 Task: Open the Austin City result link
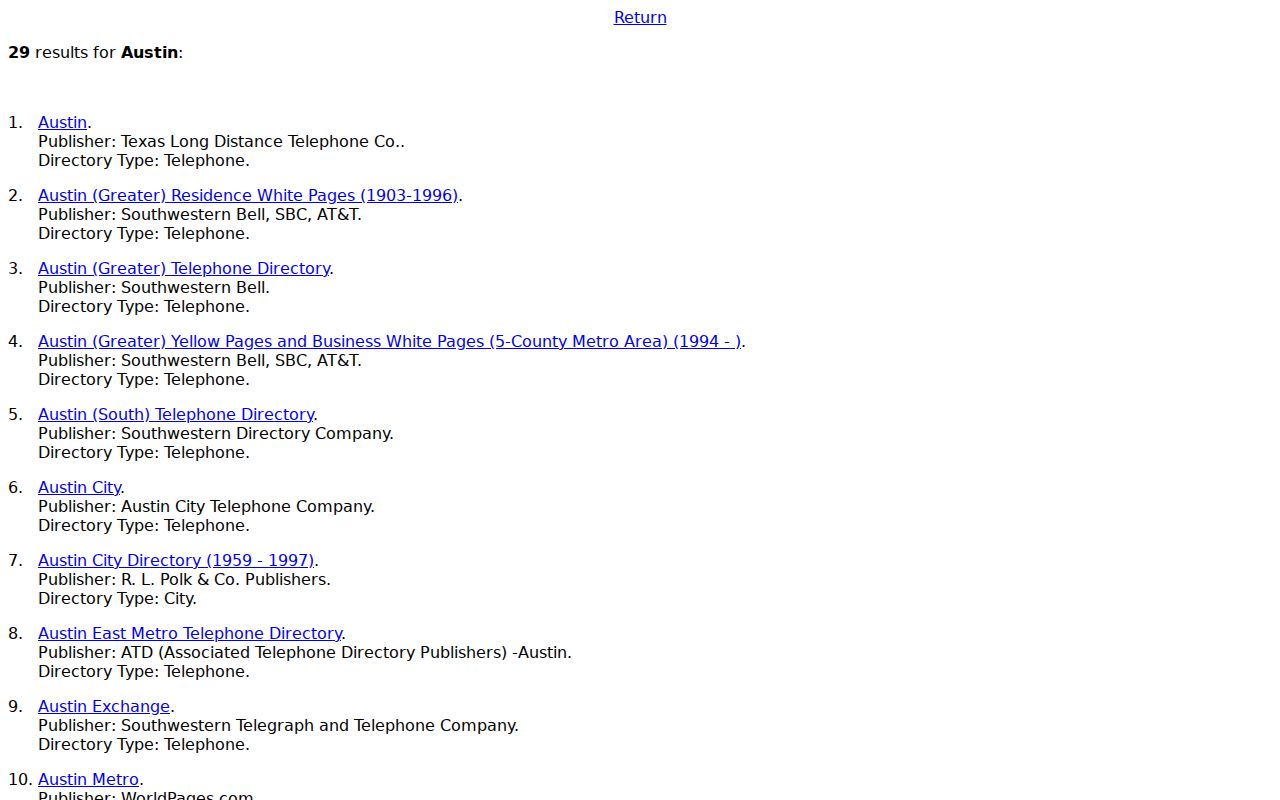click(x=80, y=487)
